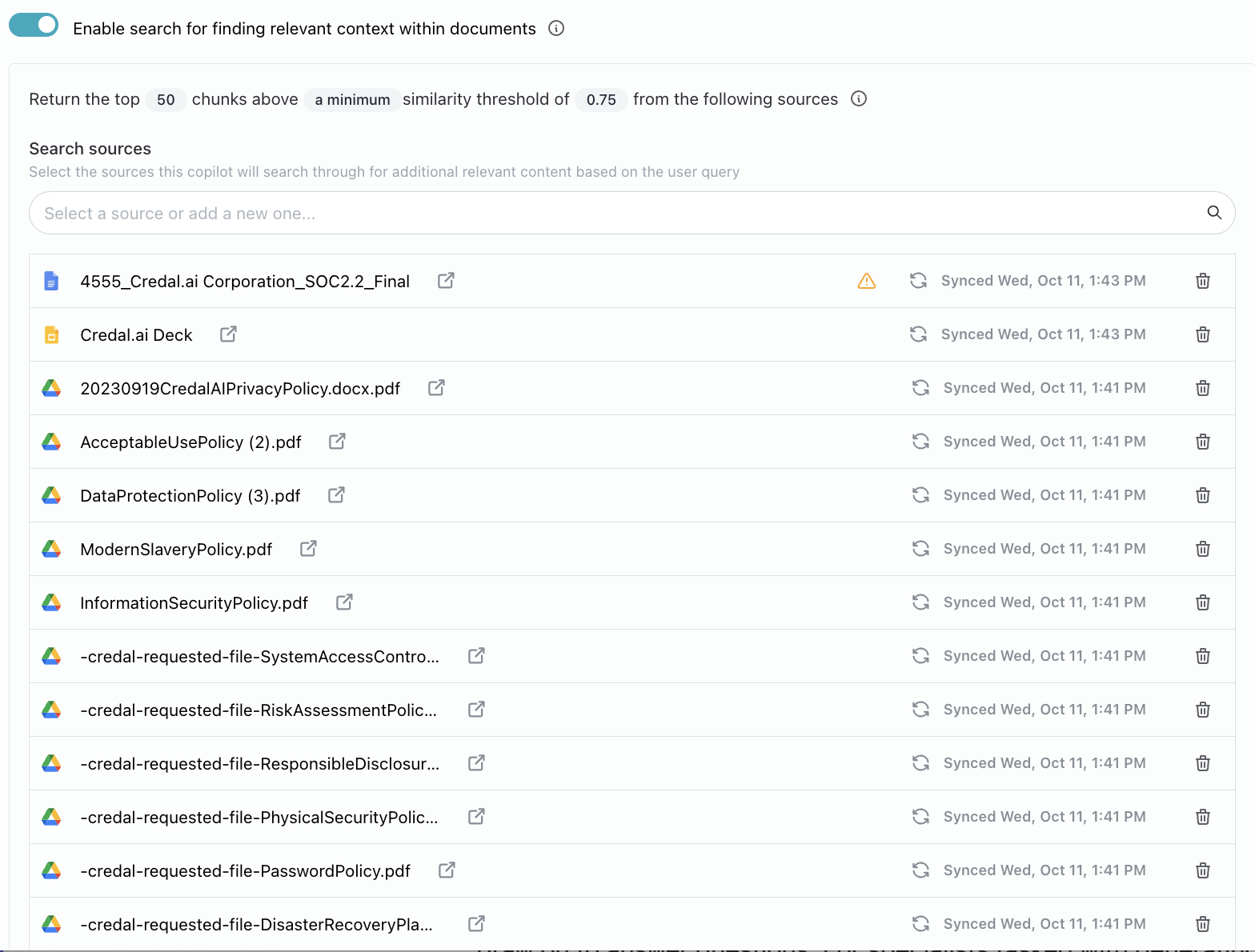The image size is (1255, 952).
Task: Delete the ResponsibleDisclosur... file source
Action: (1203, 763)
